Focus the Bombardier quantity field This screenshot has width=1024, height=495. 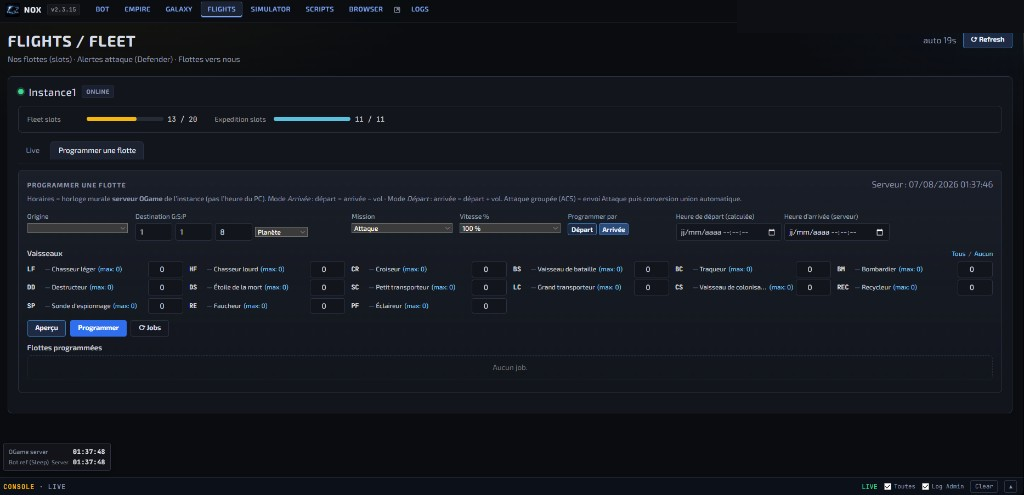tap(975, 269)
